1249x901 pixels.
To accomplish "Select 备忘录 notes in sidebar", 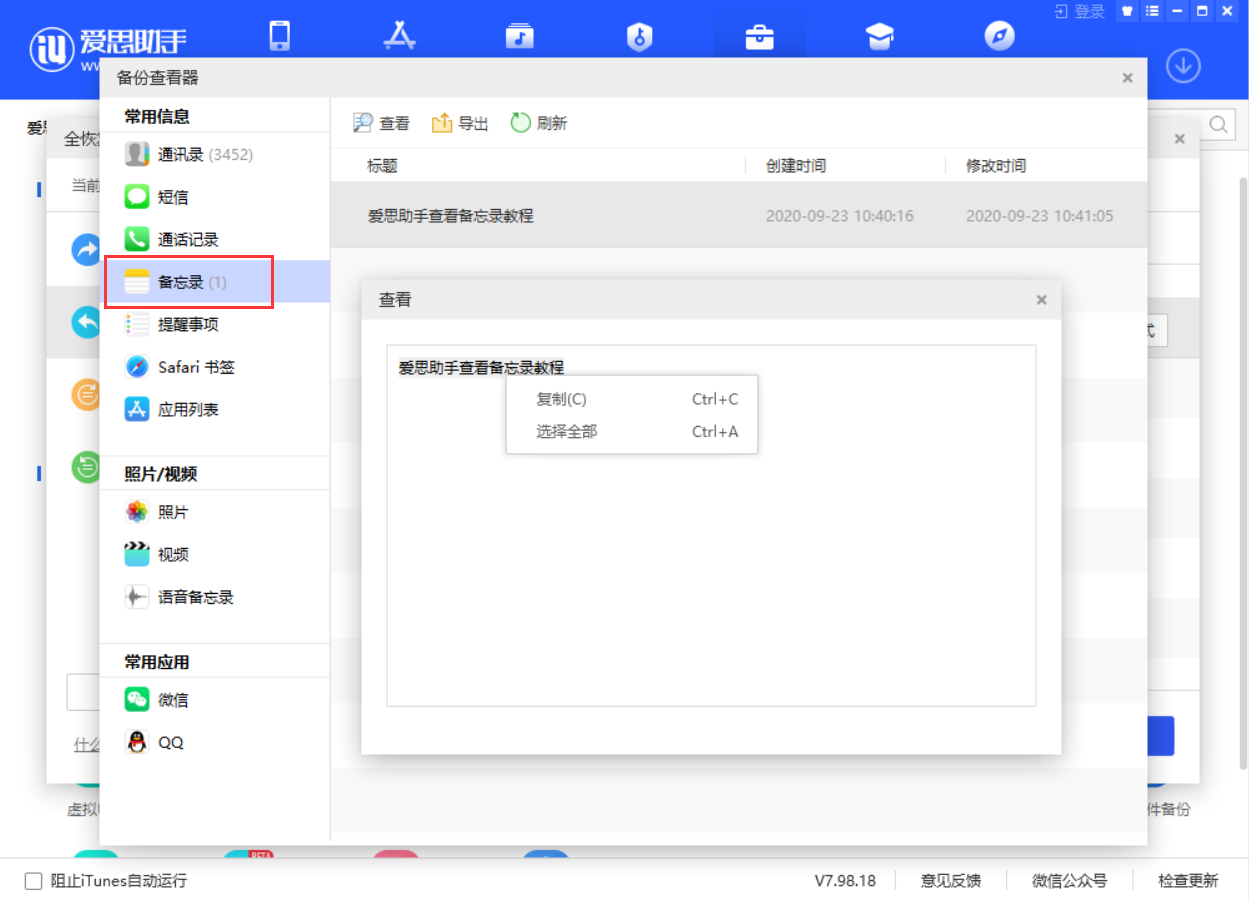I will coord(215,282).
